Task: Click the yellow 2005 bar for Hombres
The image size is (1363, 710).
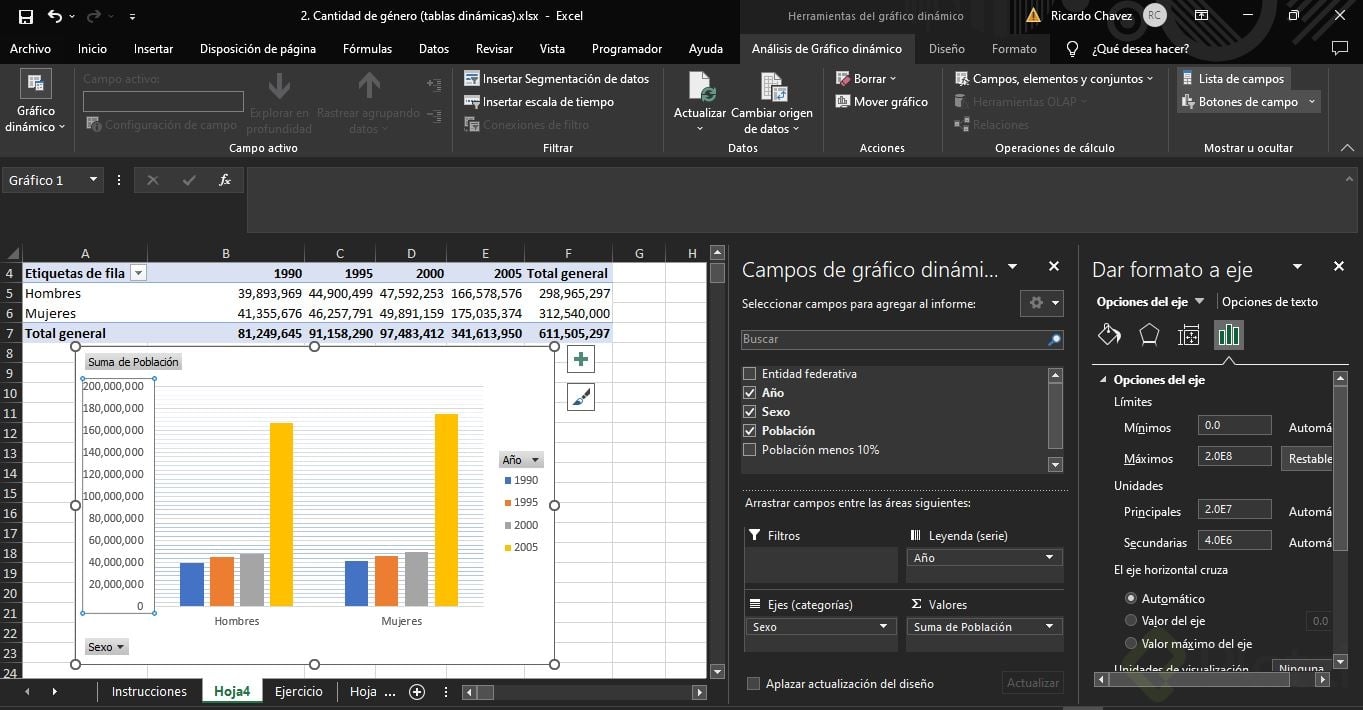Action: pos(281,514)
